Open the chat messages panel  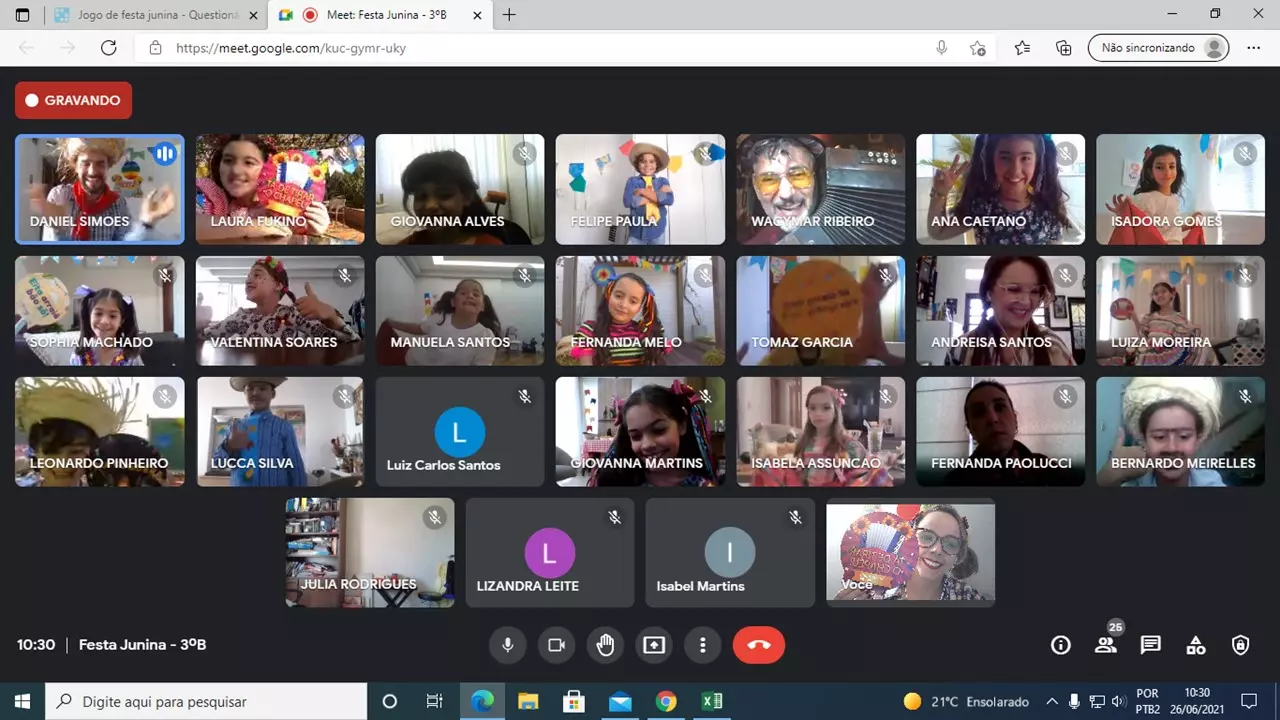click(x=1151, y=645)
